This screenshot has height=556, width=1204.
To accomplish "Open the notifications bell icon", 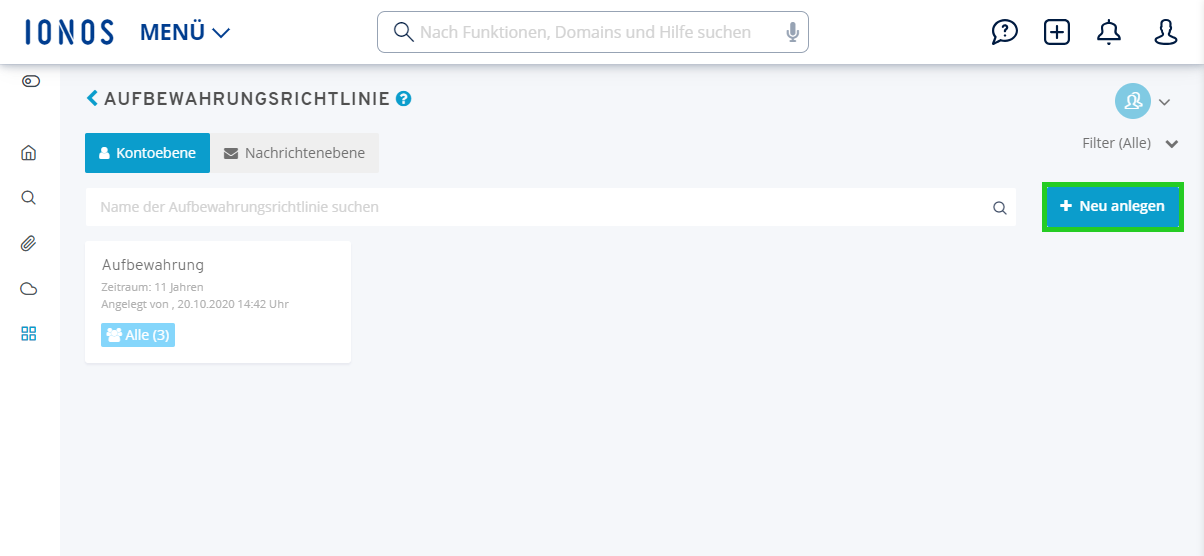I will click(1109, 32).
